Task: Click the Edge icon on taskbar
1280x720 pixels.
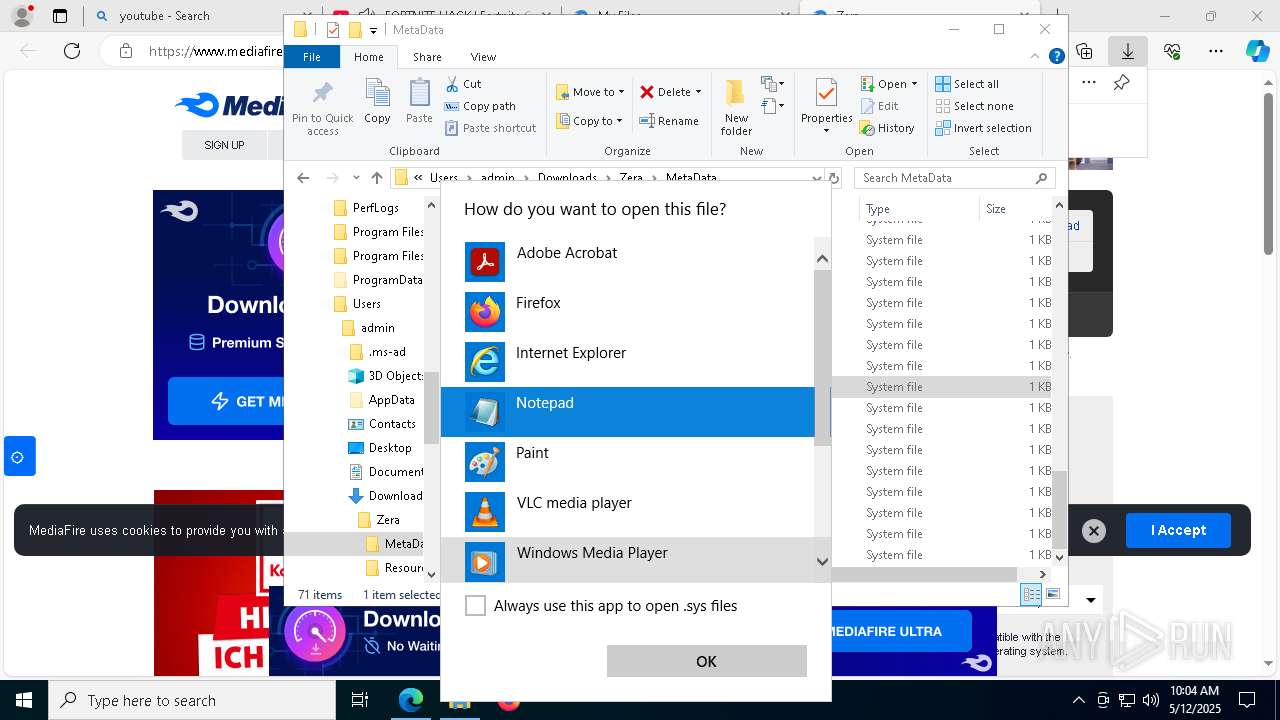Action: (411, 700)
